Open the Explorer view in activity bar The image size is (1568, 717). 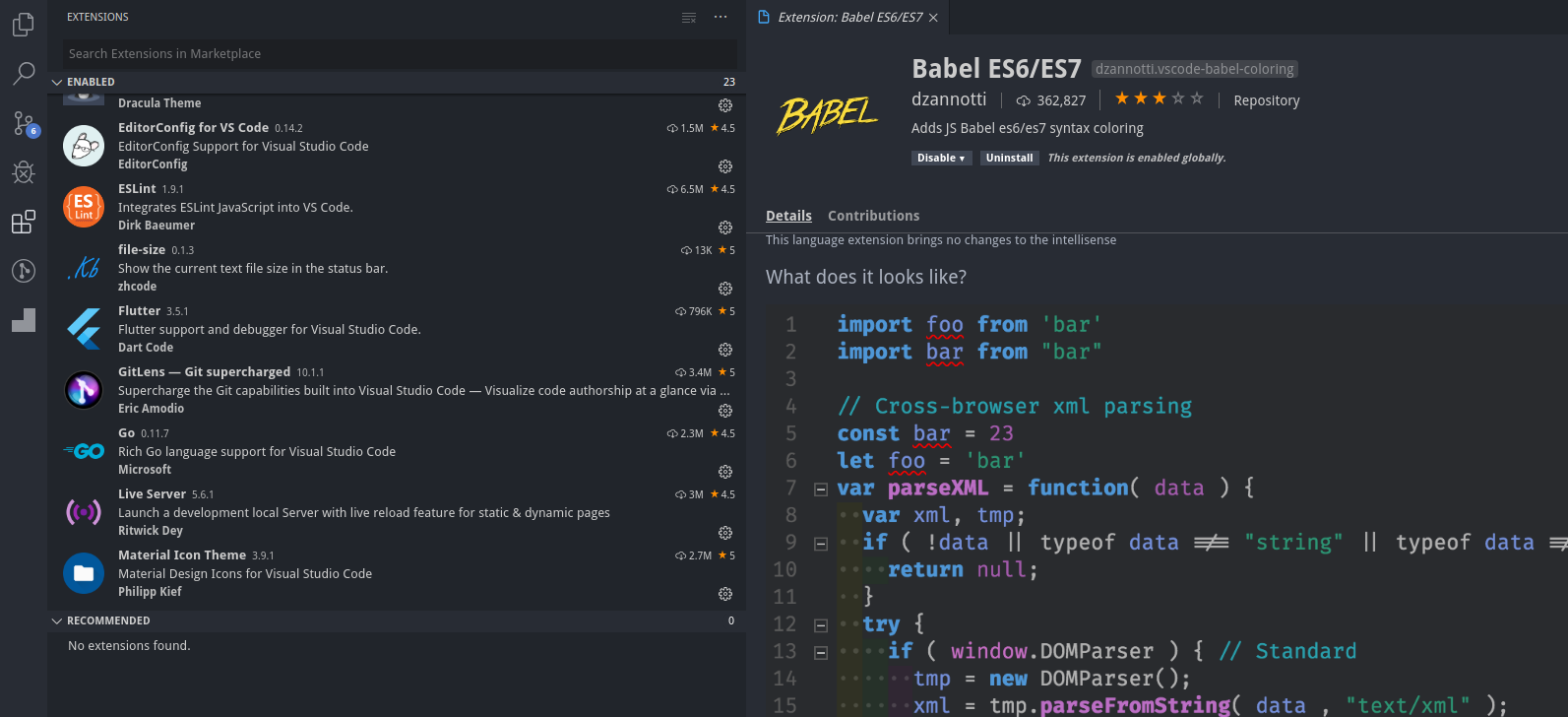[x=24, y=25]
